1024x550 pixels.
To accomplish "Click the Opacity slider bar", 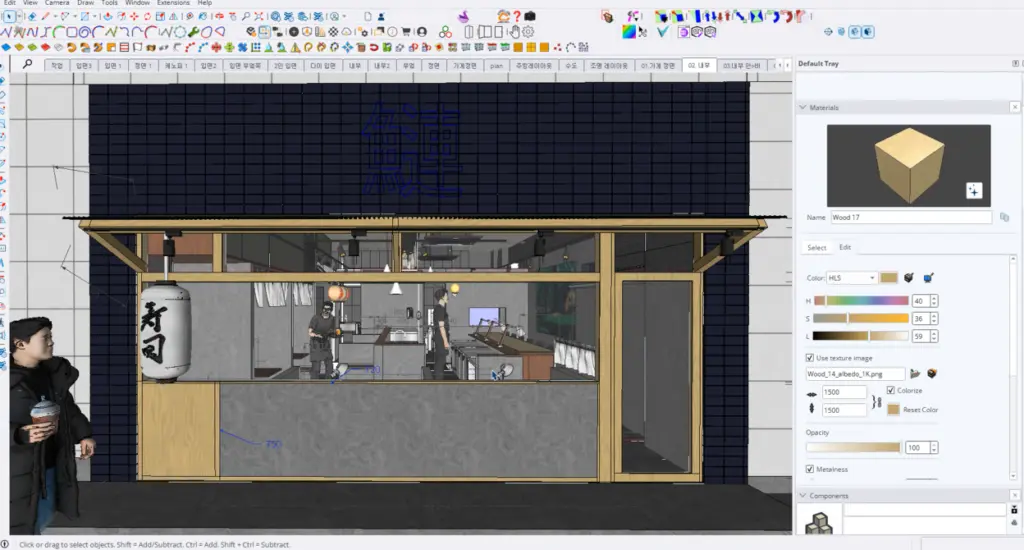I will click(x=853, y=447).
